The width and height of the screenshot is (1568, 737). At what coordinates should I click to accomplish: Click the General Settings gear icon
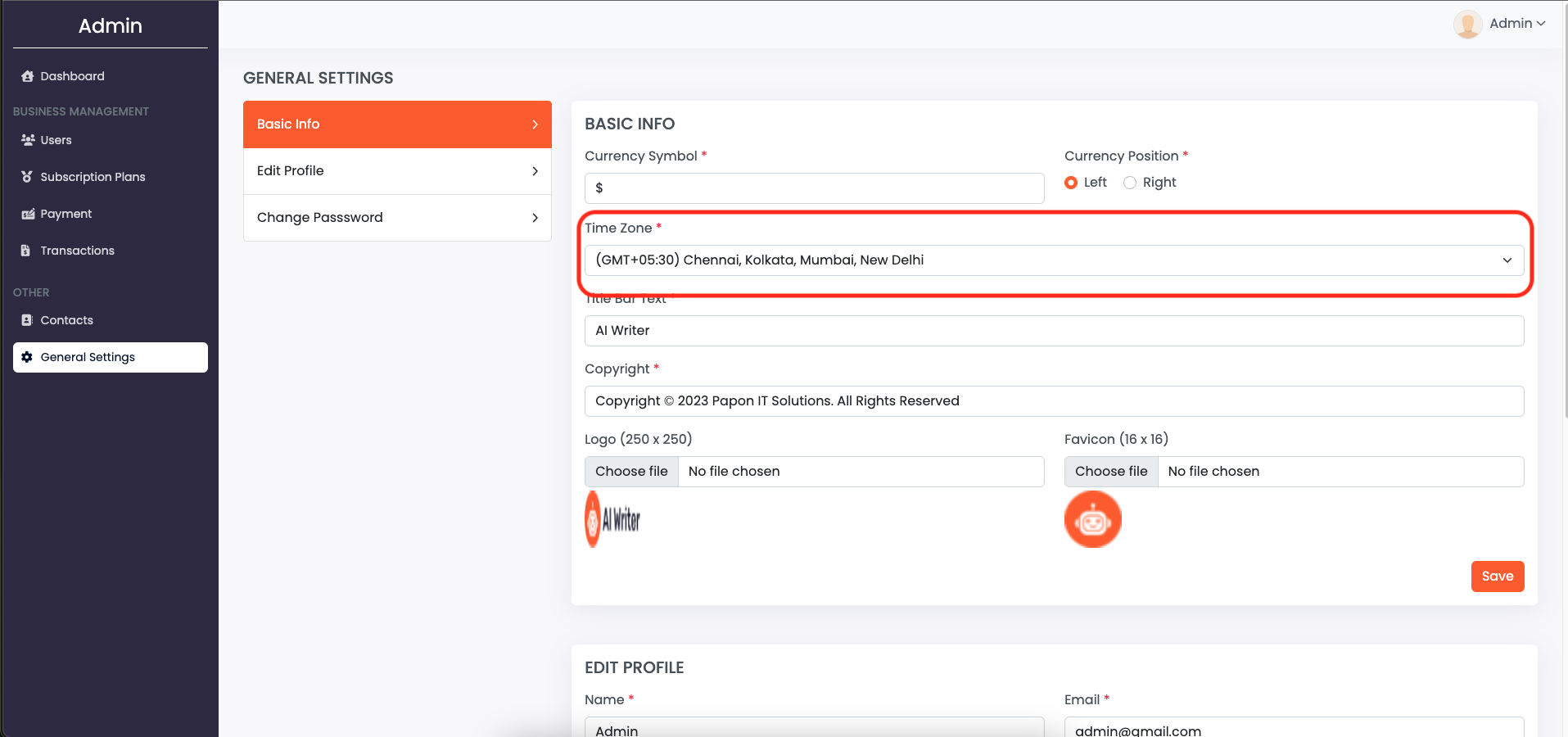pyautogui.click(x=27, y=357)
